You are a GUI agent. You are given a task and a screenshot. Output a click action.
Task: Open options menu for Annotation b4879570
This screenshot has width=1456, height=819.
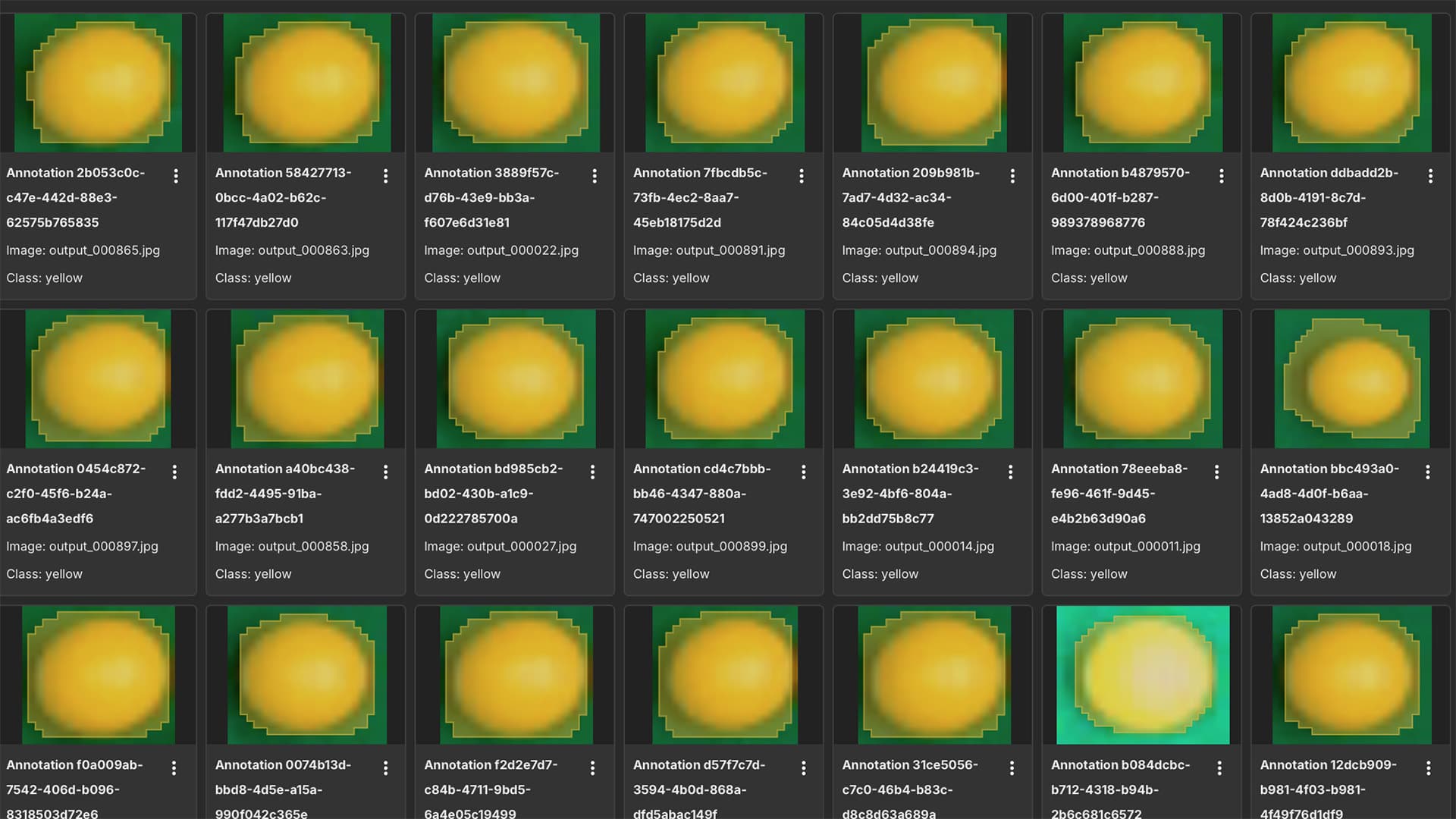point(1221,176)
